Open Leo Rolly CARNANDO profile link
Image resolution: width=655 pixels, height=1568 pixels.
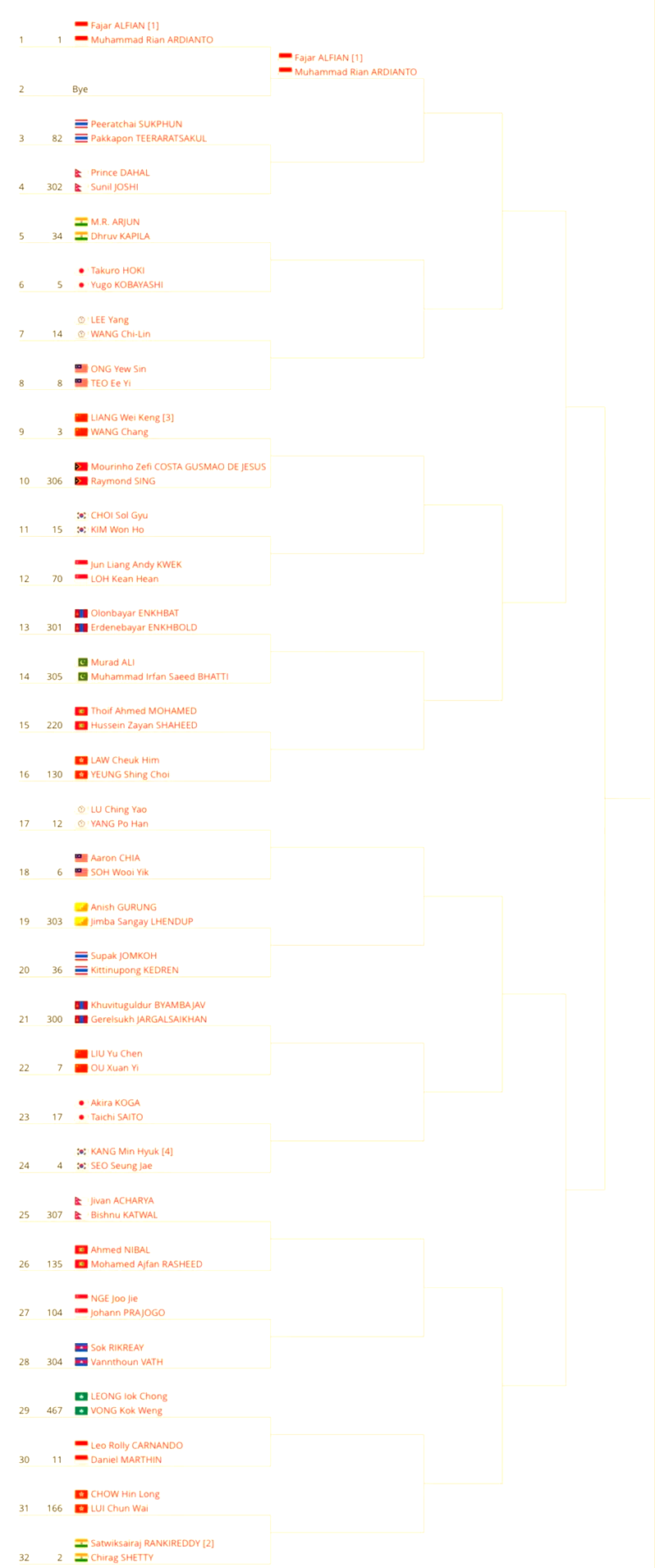tap(136, 1446)
